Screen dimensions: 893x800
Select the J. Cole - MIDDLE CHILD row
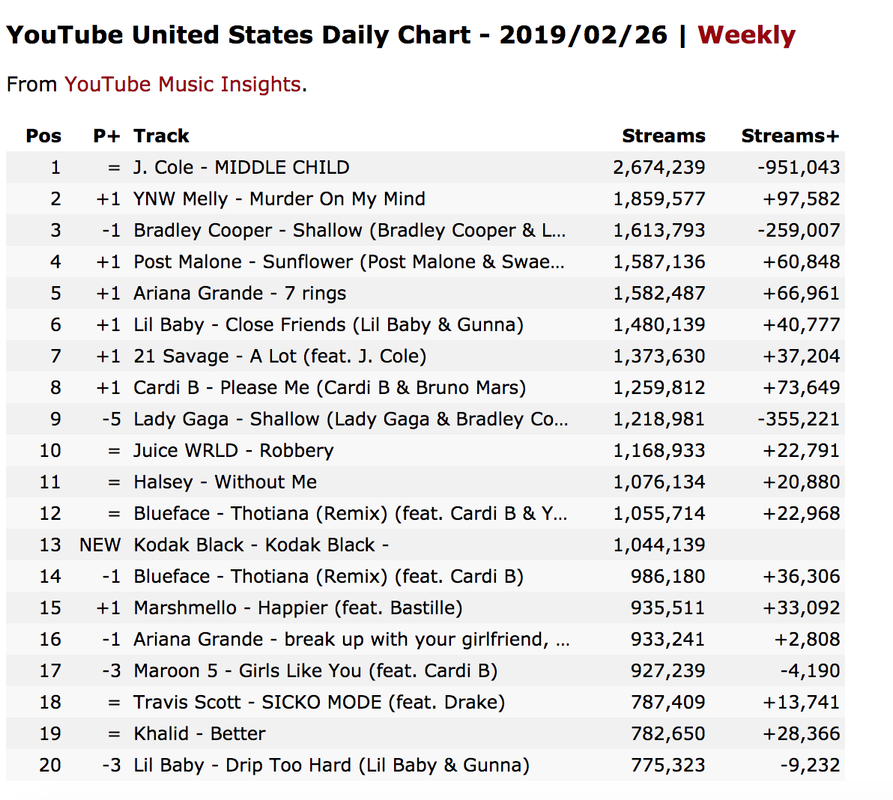(425, 167)
